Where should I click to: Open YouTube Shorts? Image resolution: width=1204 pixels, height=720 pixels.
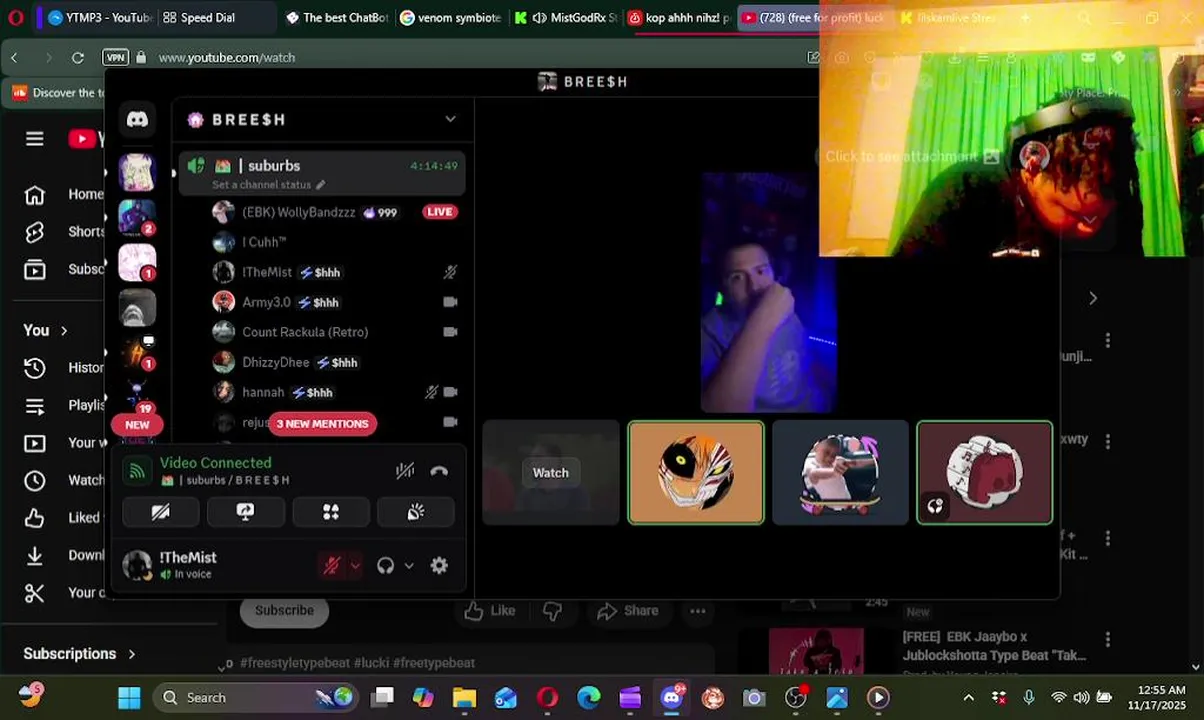pos(65,231)
